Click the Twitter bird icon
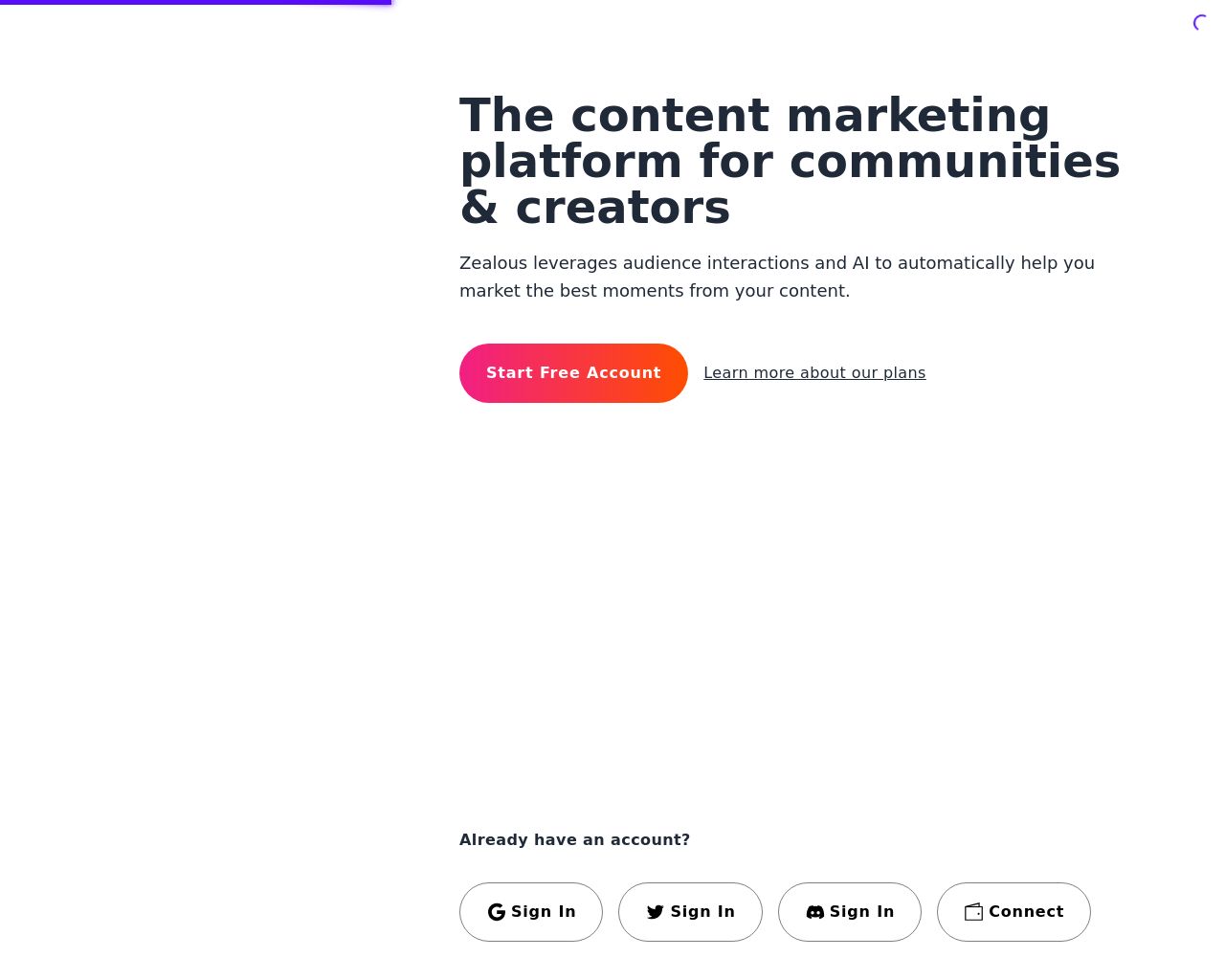 point(655,912)
